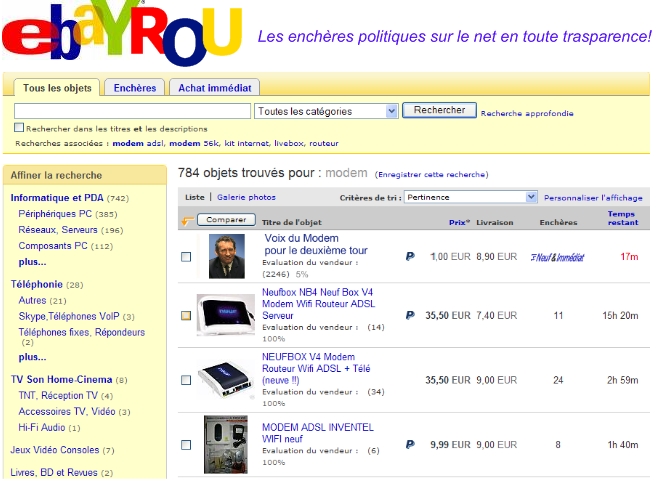Click related search routeur
Image resolution: width=662 pixels, height=496 pixels.
click(x=324, y=144)
